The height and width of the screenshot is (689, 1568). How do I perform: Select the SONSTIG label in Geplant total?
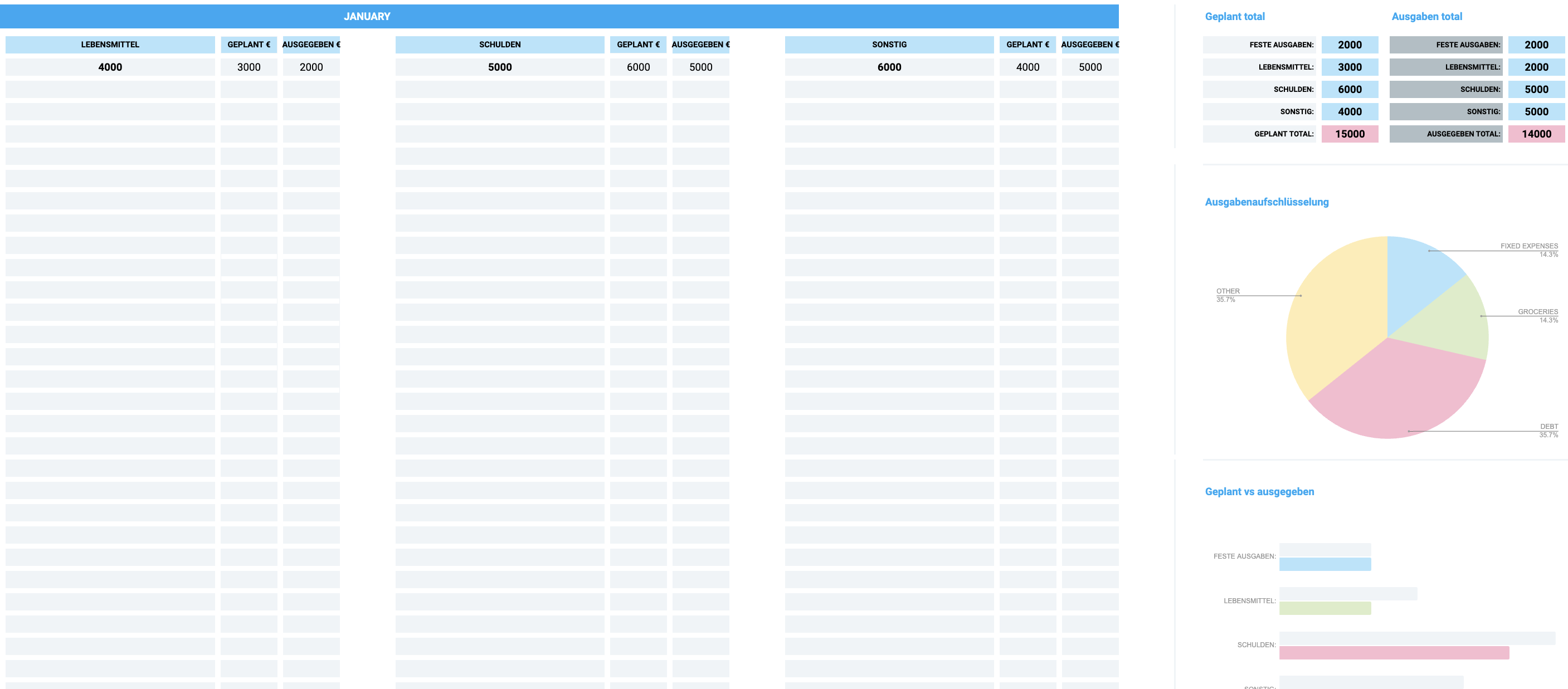[x=1259, y=111]
